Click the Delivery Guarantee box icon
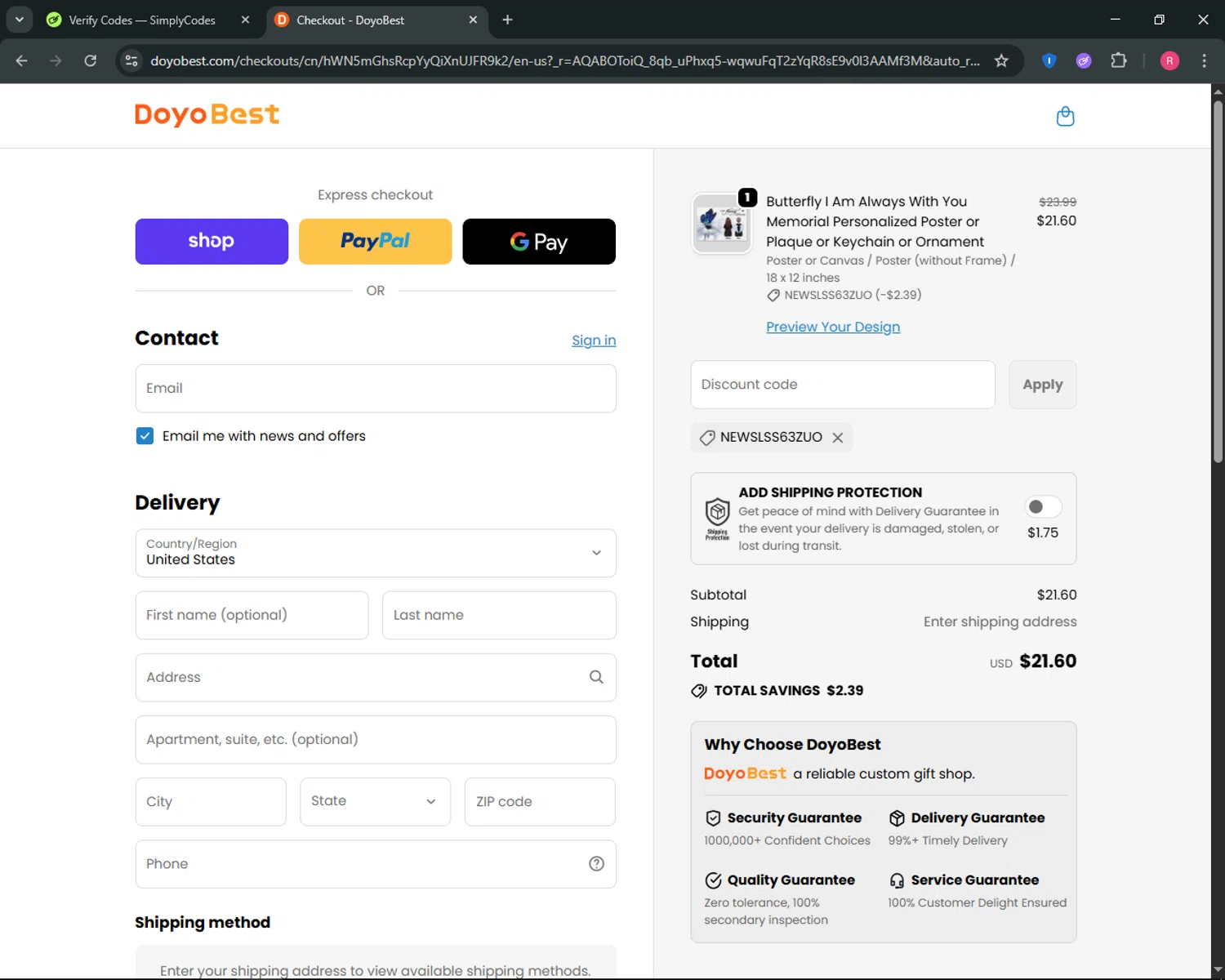Image resolution: width=1225 pixels, height=980 pixels. click(x=897, y=818)
